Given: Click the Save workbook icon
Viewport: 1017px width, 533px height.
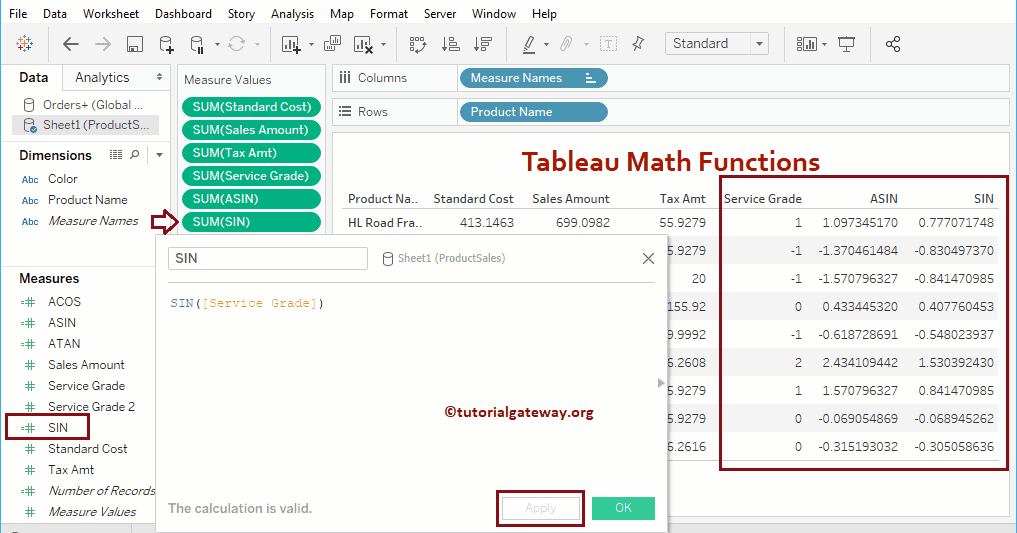Looking at the screenshot, I should click(x=134, y=44).
